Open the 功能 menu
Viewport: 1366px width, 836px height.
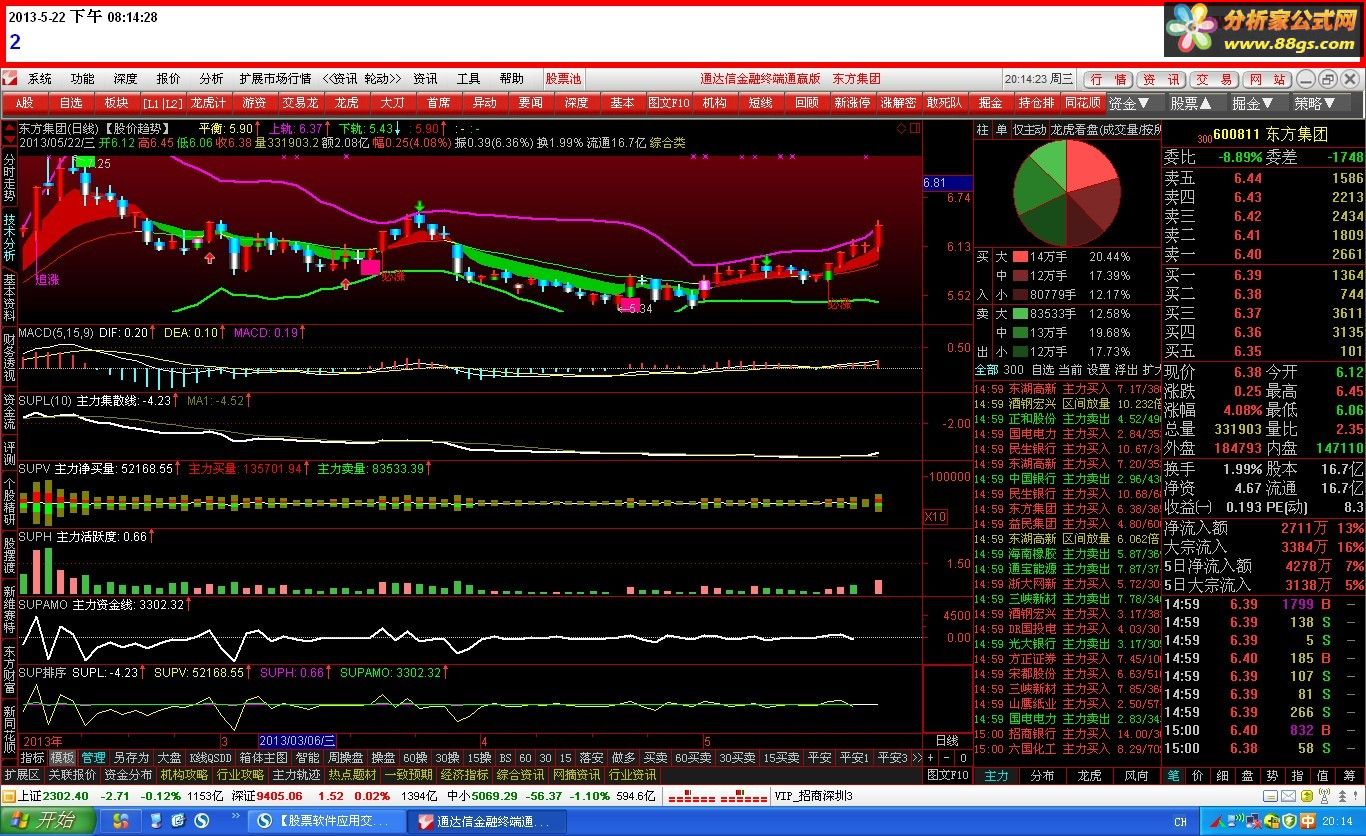[x=83, y=78]
